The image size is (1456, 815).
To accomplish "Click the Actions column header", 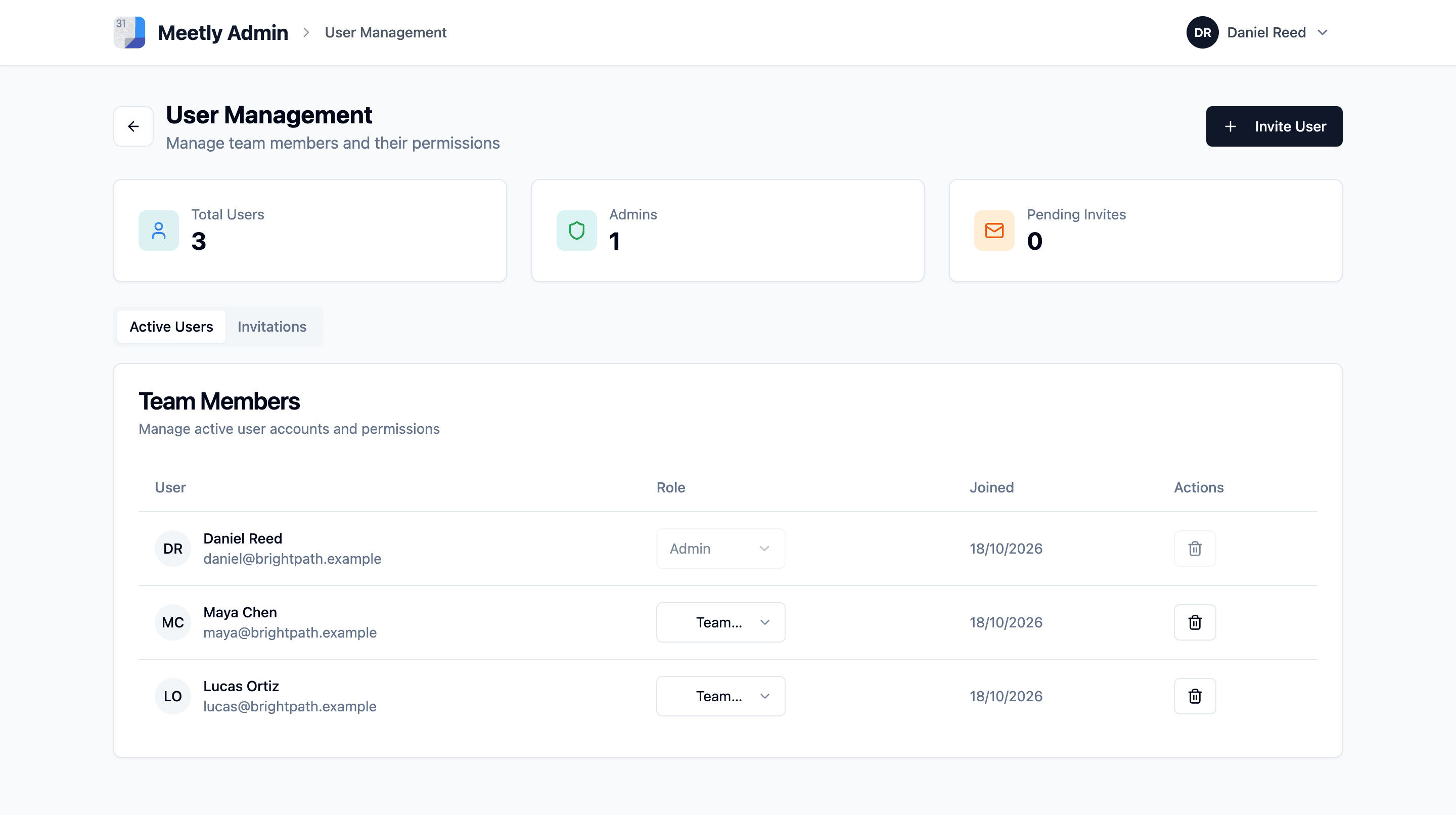I will click(1199, 487).
